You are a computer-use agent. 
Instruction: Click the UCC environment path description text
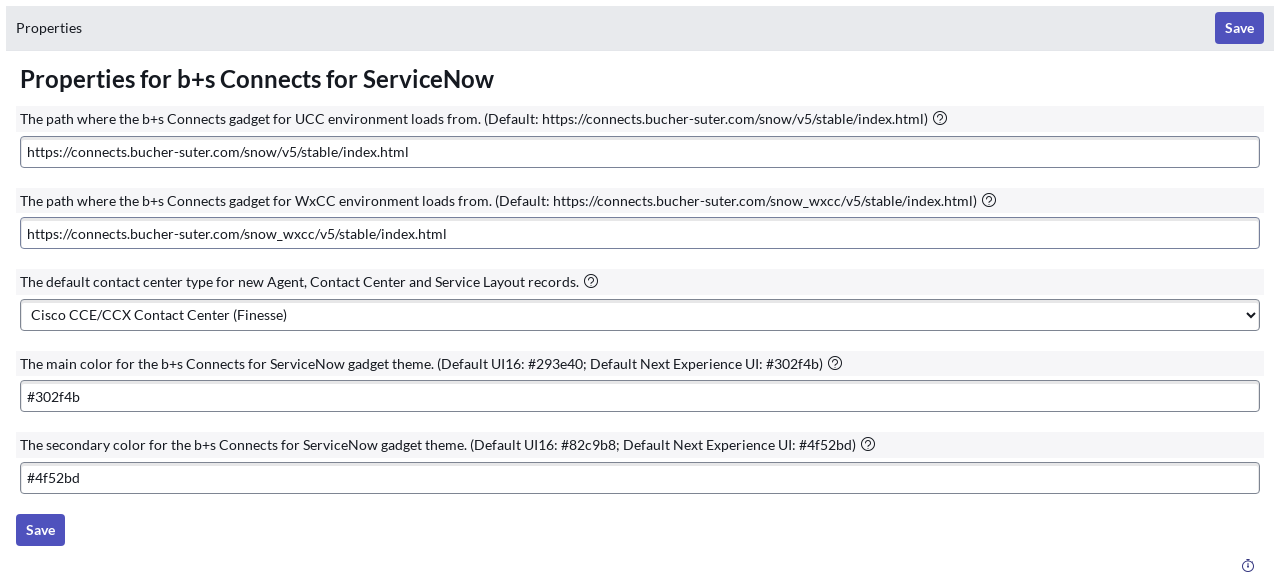point(474,119)
